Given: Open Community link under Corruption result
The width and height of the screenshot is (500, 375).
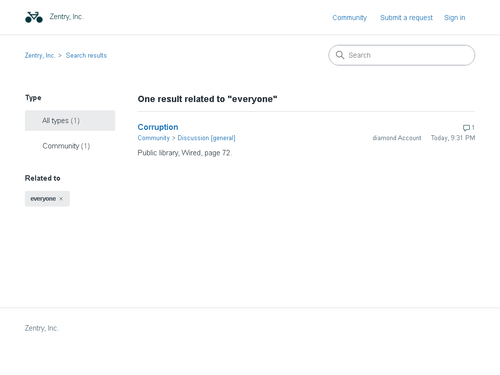Looking at the screenshot, I should coord(154,138).
